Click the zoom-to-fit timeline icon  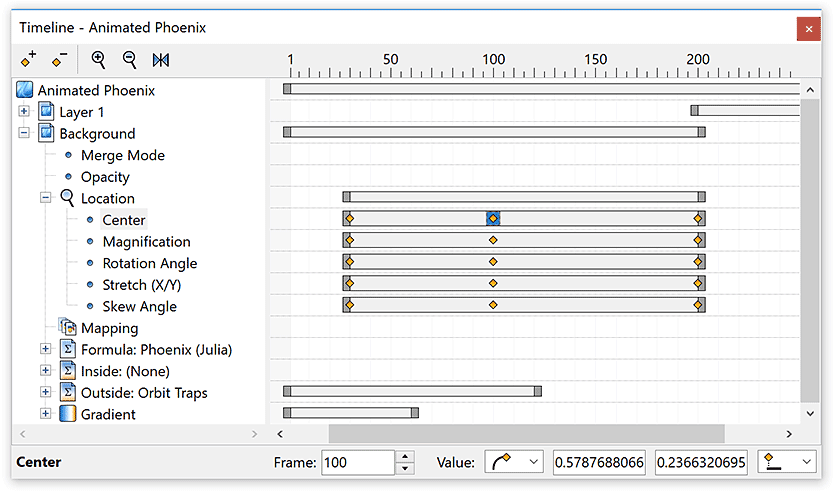[160, 60]
